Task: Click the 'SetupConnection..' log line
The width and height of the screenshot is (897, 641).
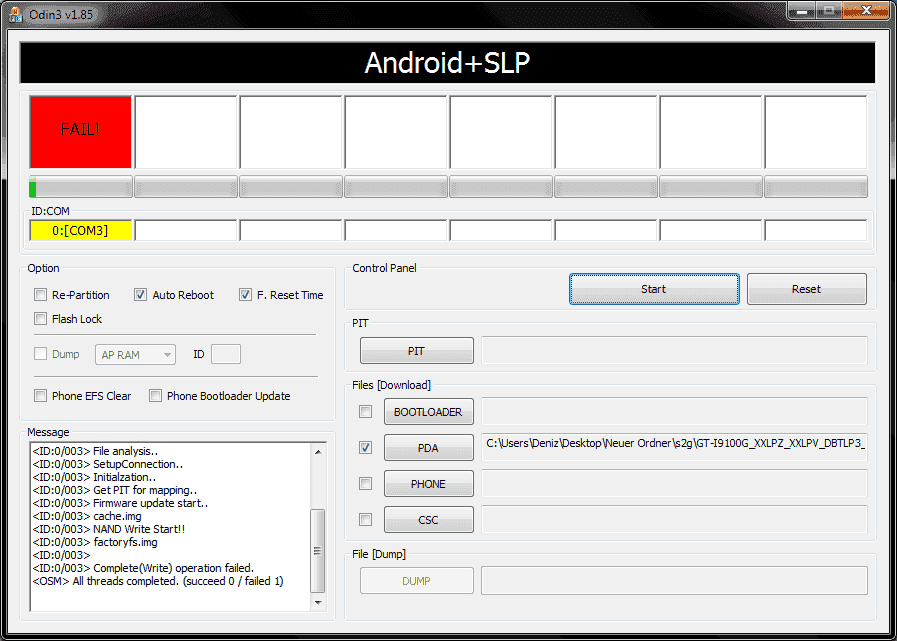Action: click(x=108, y=464)
